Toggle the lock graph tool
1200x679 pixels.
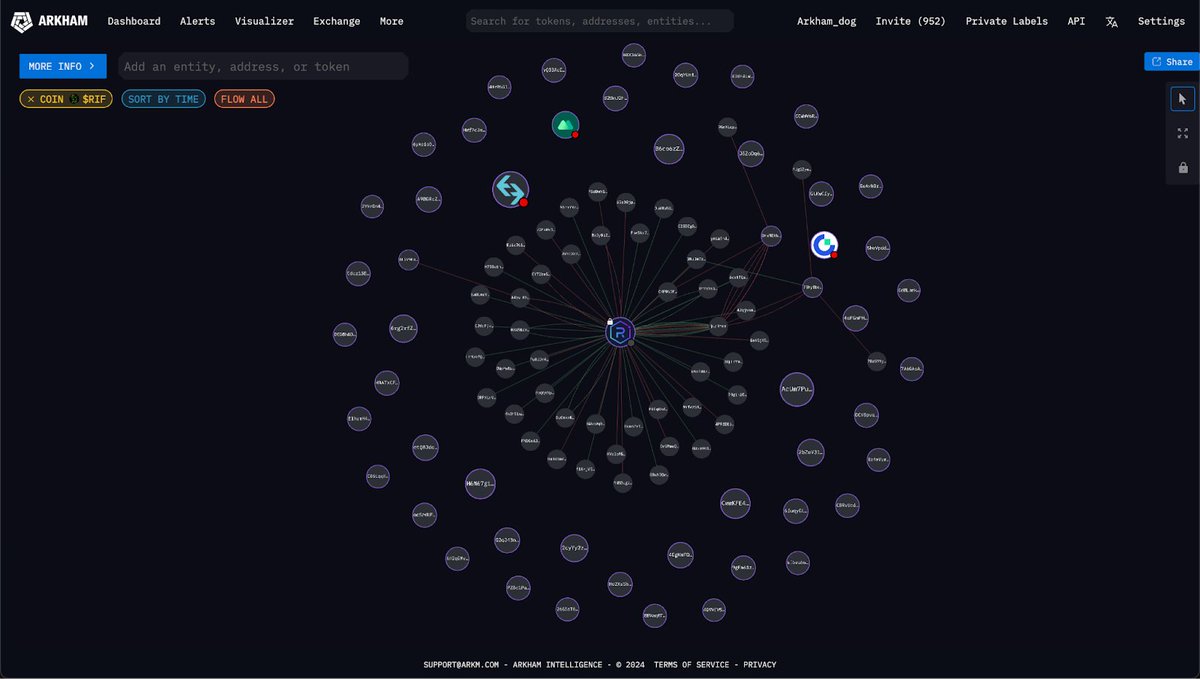click(x=1183, y=167)
